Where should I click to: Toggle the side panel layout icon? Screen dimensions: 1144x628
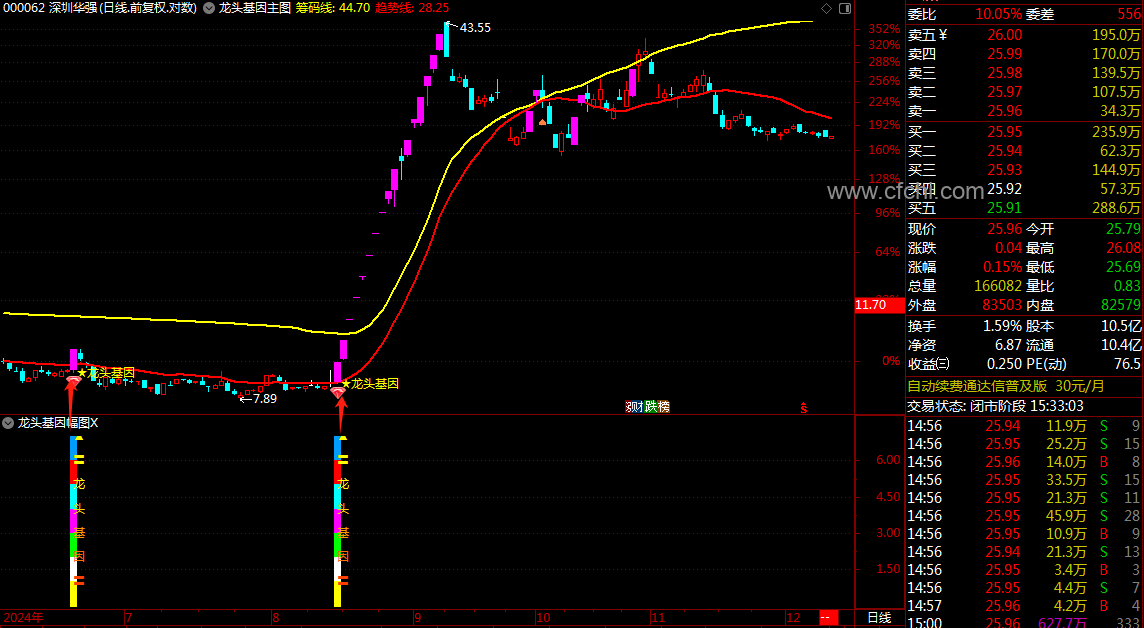point(845,8)
